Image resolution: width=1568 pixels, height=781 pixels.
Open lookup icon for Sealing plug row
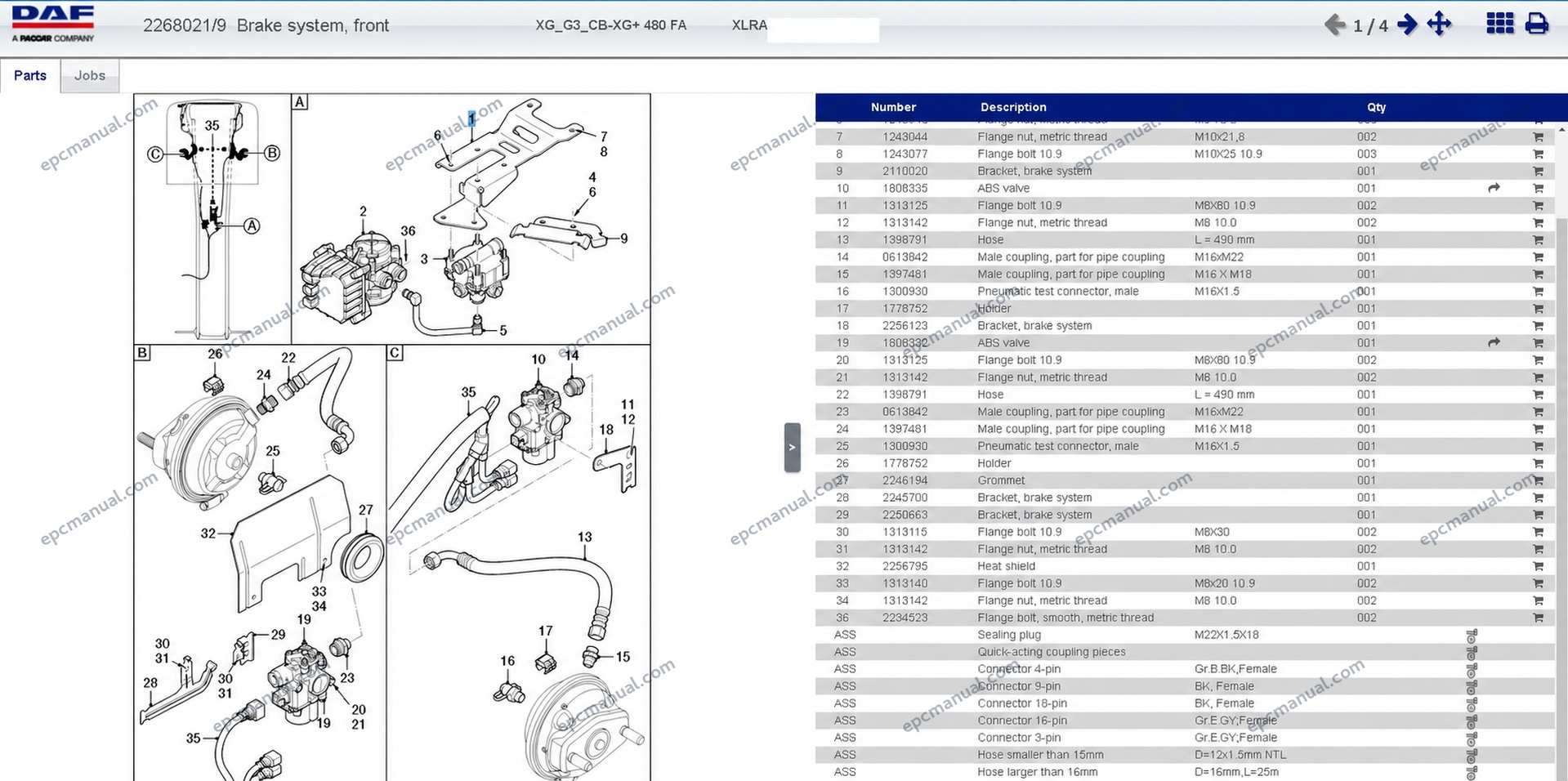click(1472, 636)
